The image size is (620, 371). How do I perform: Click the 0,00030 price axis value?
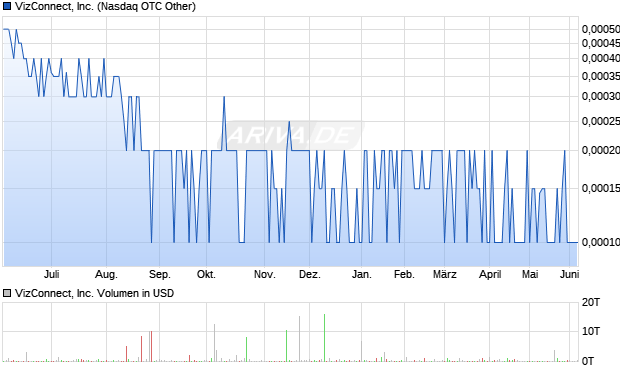coord(601,96)
